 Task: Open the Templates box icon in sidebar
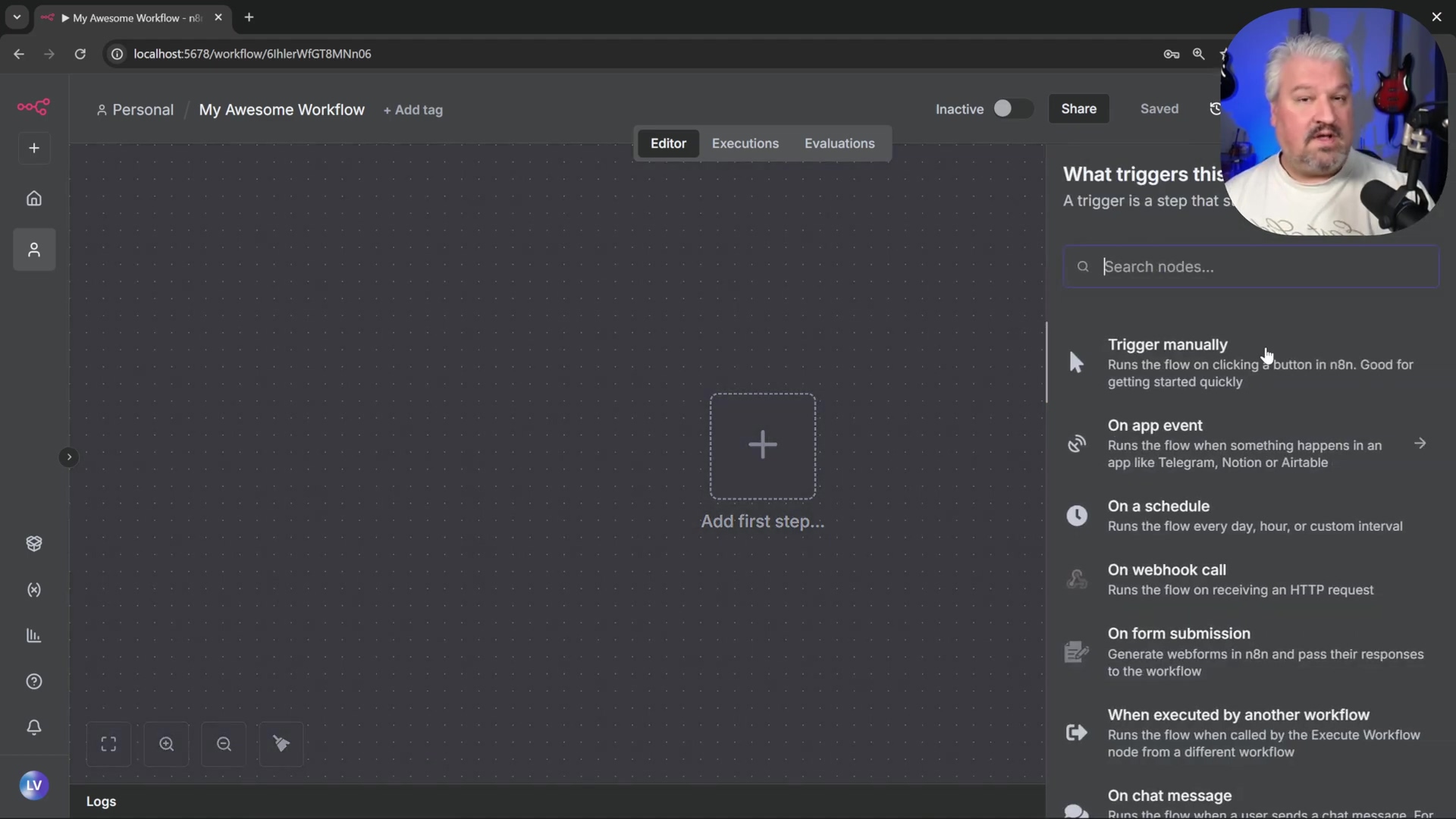[x=34, y=544]
